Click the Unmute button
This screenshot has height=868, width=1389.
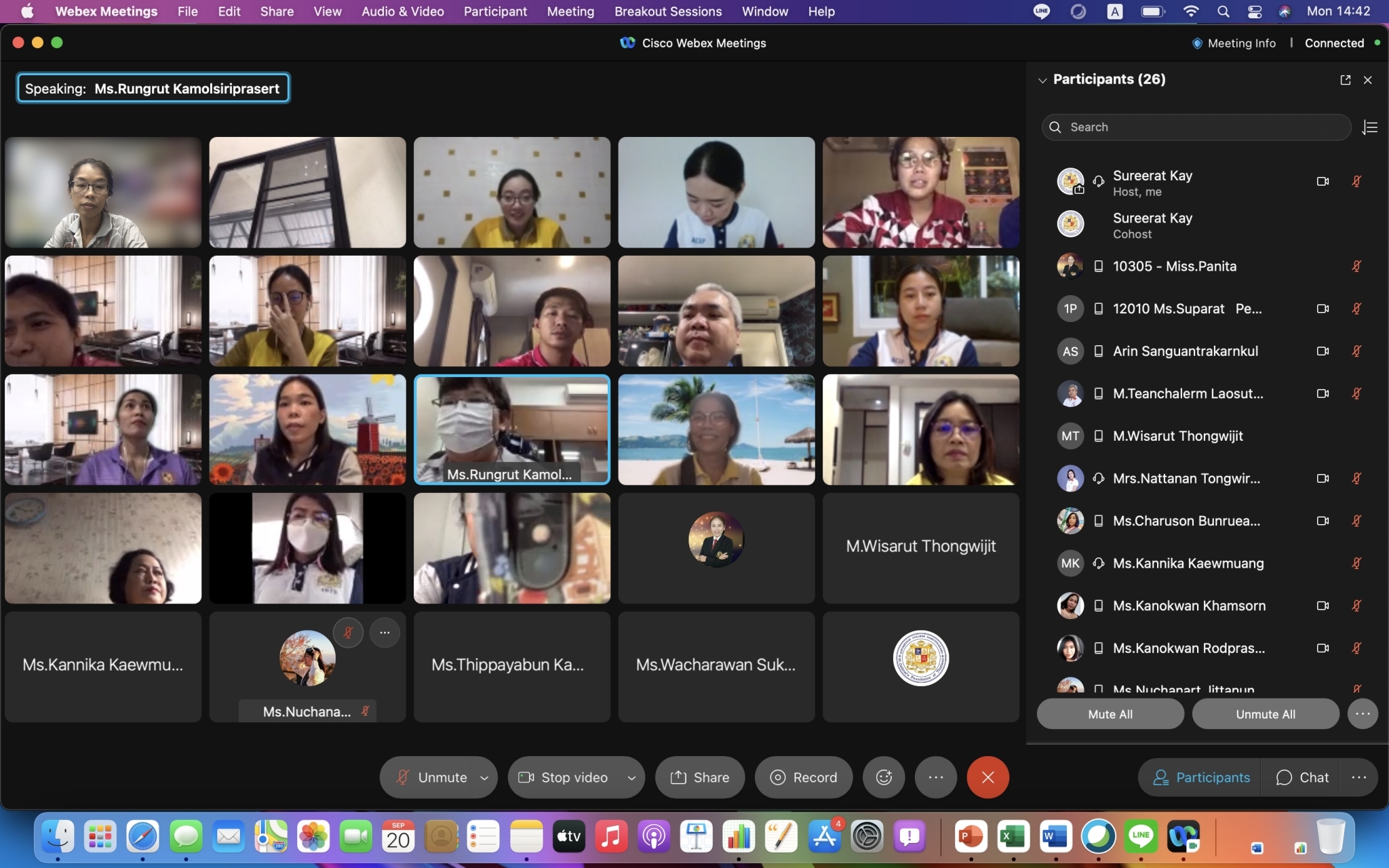coord(432,777)
